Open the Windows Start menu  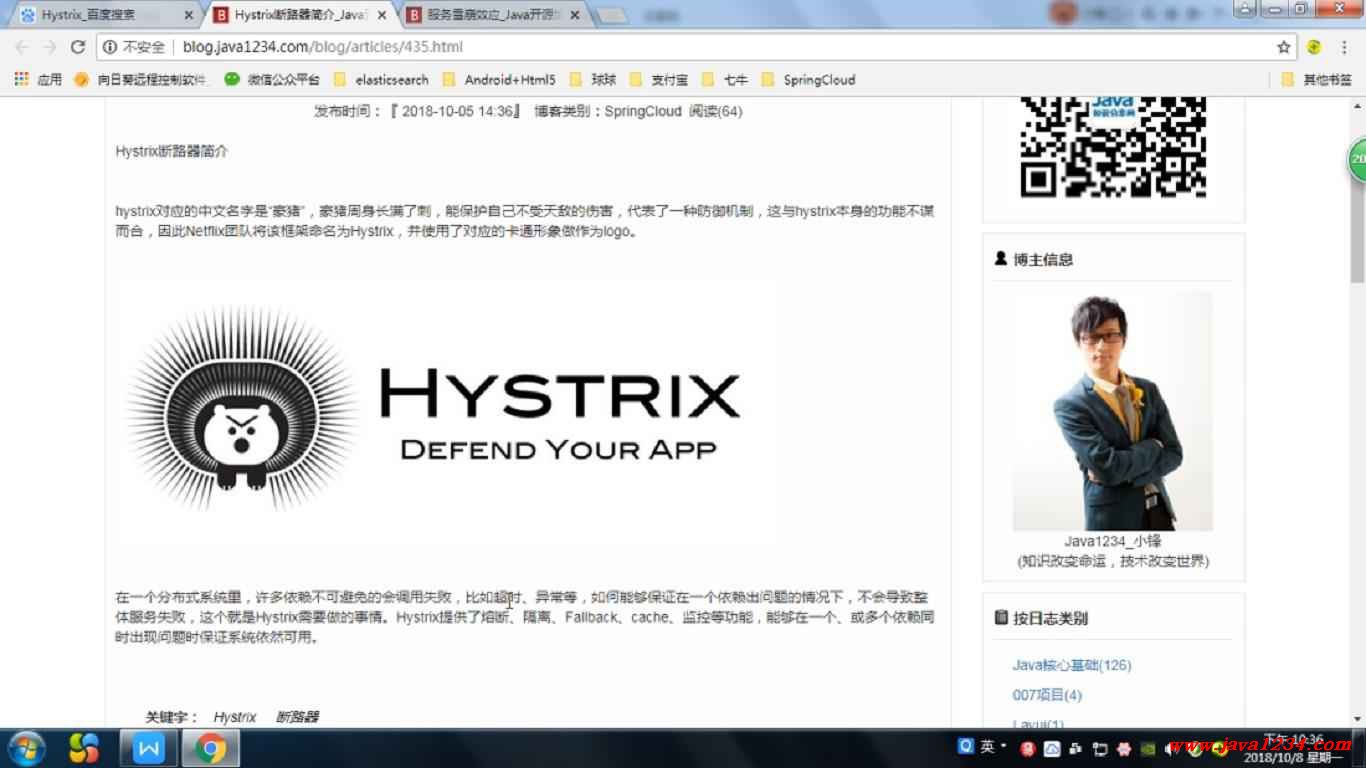(26, 748)
